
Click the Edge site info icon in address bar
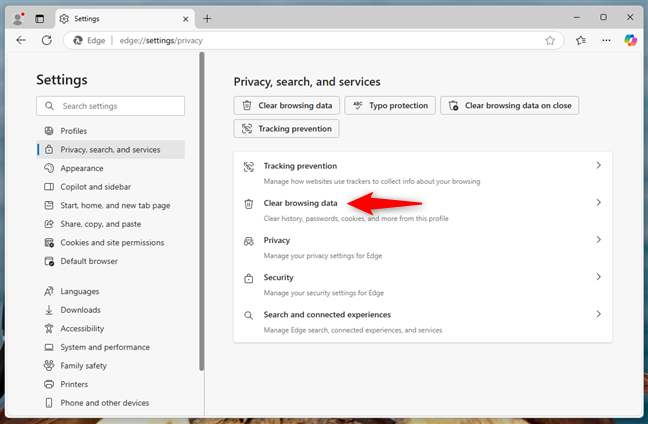click(x=89, y=40)
